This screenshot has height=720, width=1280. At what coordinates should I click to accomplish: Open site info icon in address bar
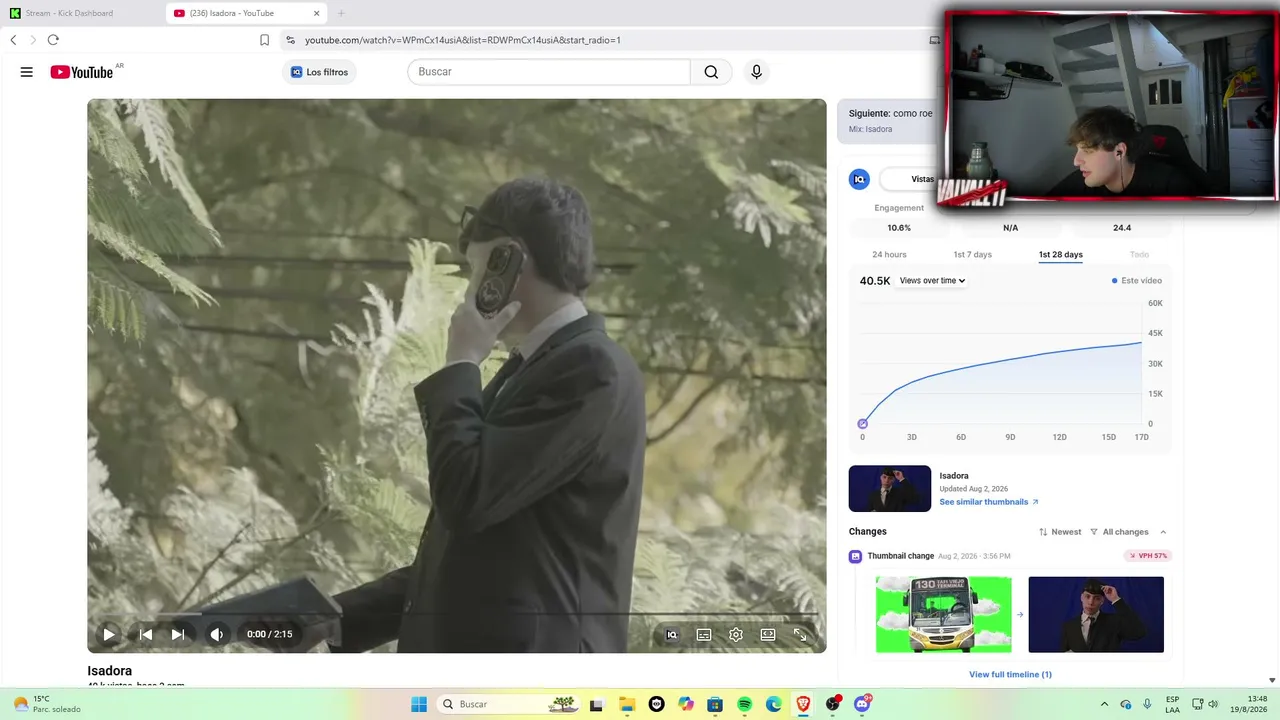(x=290, y=40)
